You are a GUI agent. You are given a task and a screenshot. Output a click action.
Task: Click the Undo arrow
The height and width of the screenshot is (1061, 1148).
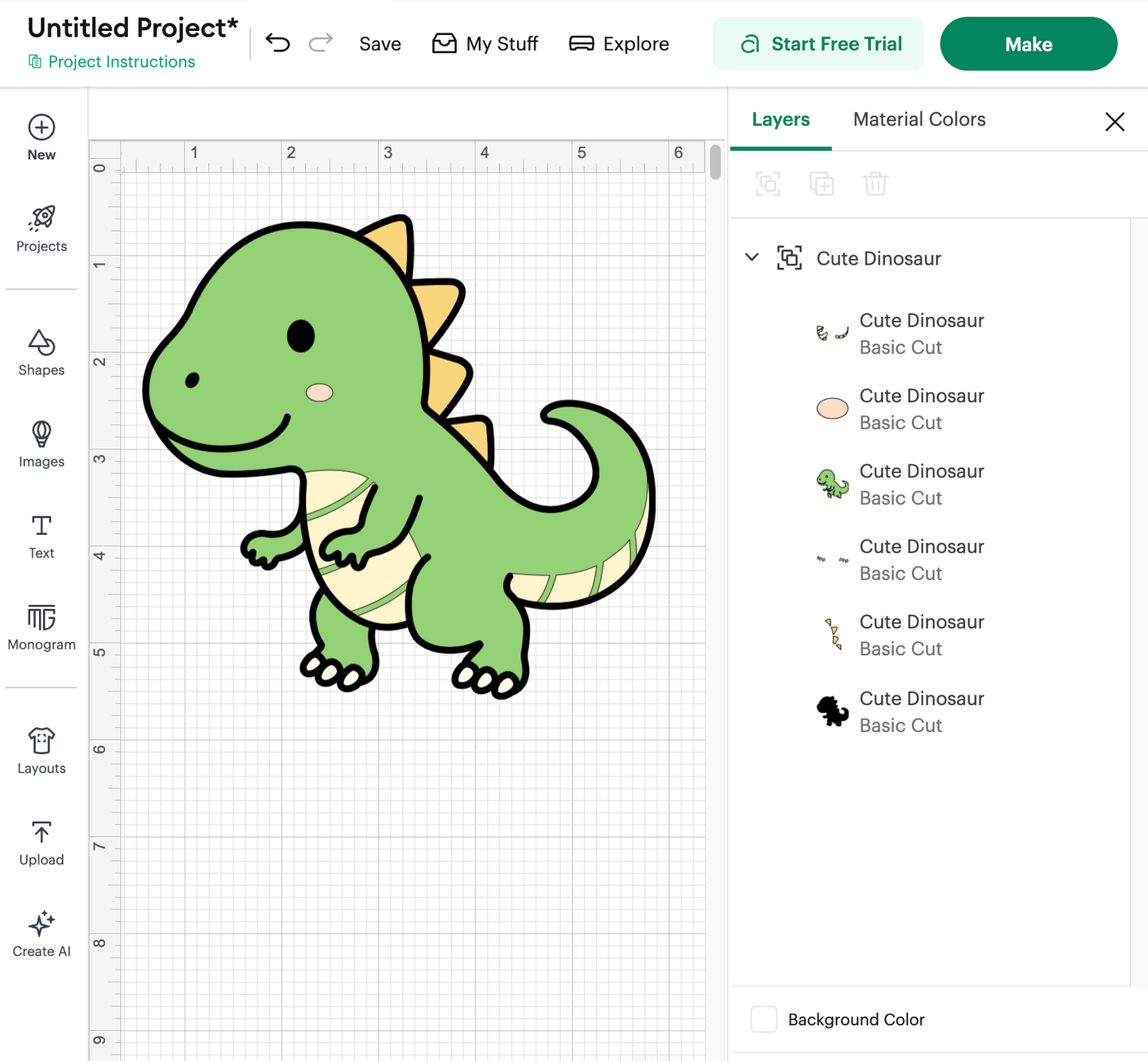(x=277, y=43)
